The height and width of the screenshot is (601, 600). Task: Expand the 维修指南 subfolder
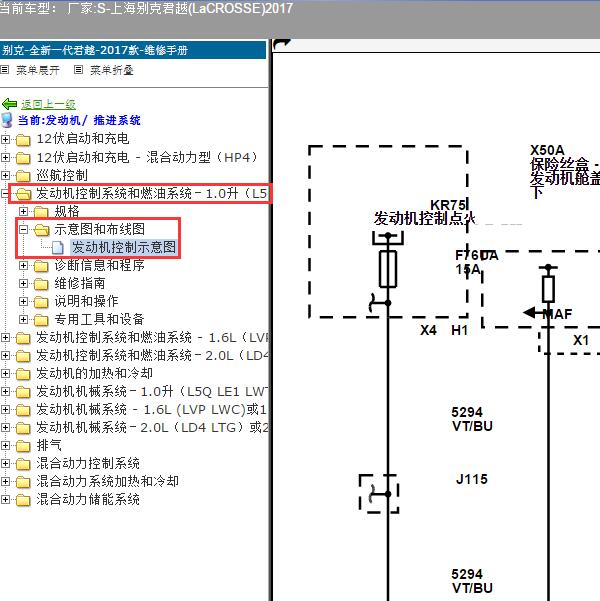(23, 283)
